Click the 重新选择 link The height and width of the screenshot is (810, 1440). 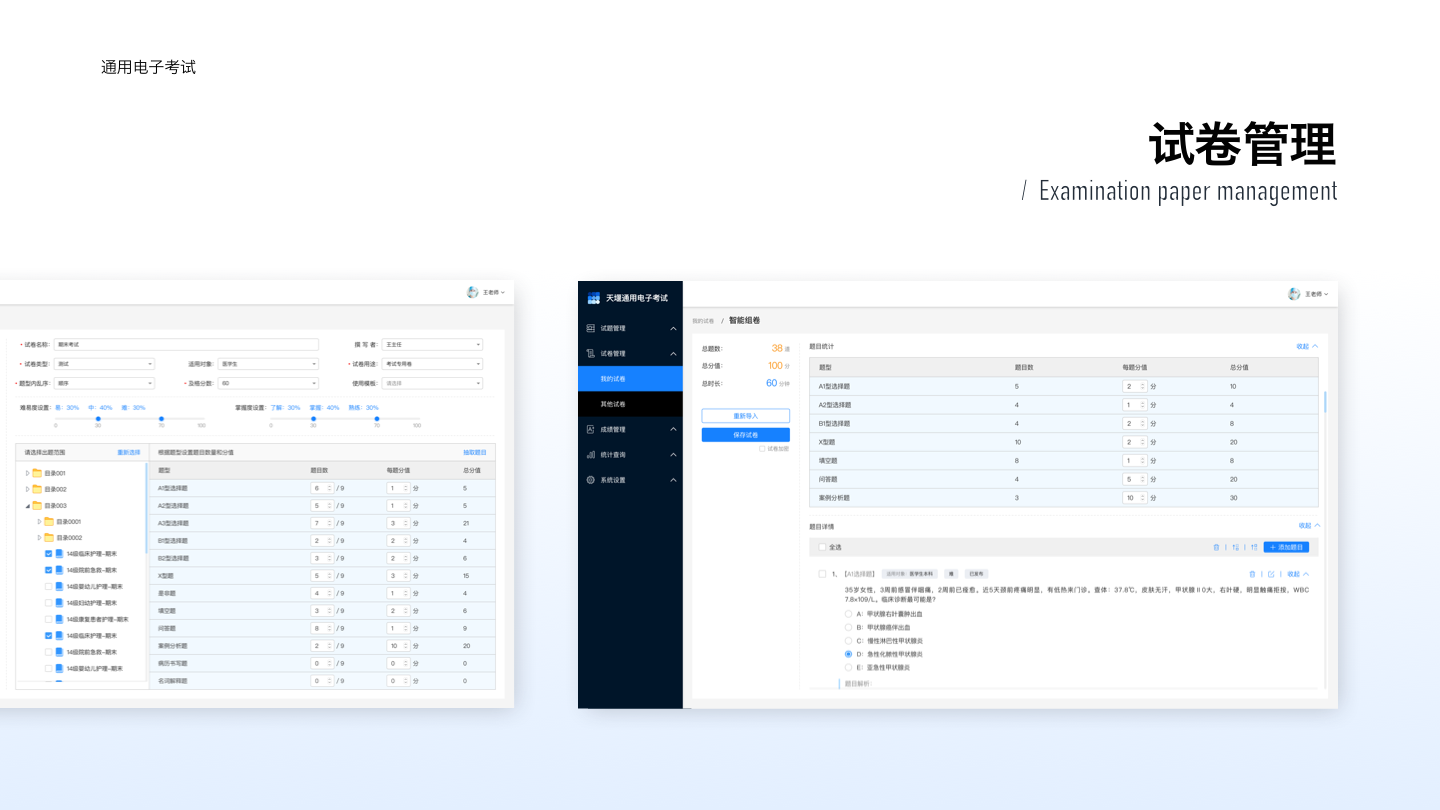coord(129,452)
